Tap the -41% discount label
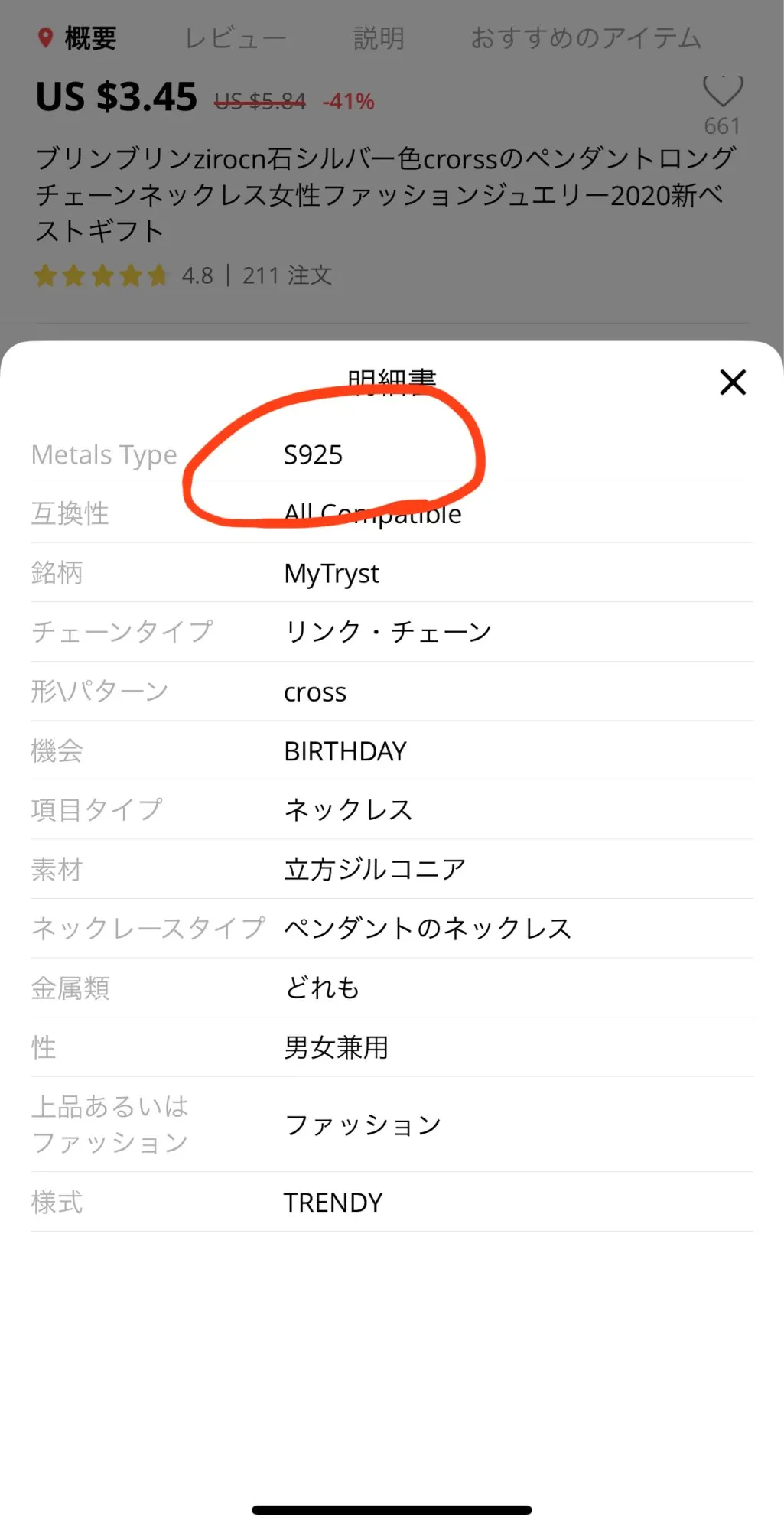This screenshot has height=1530, width=784. pos(348,101)
